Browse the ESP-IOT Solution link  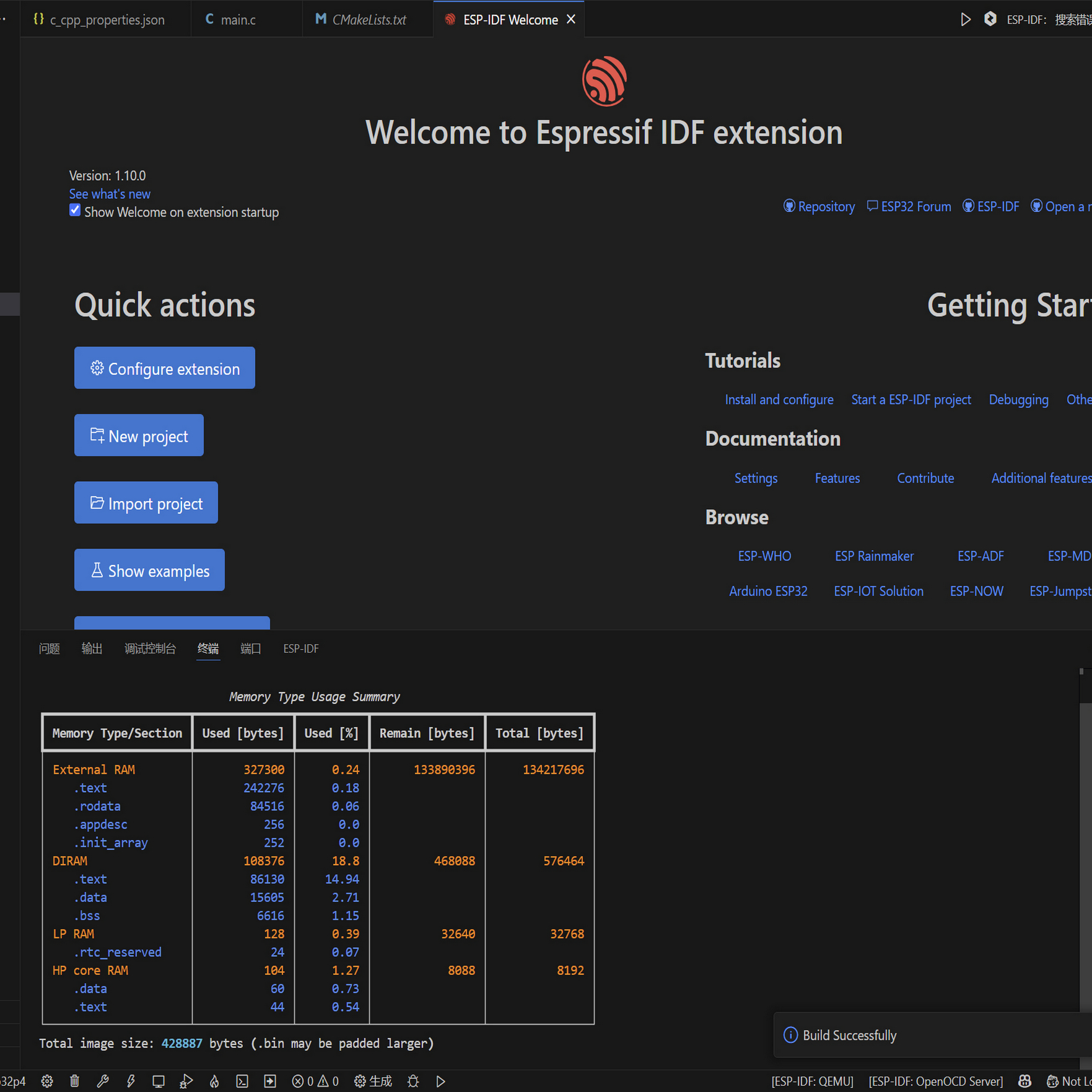878,592
